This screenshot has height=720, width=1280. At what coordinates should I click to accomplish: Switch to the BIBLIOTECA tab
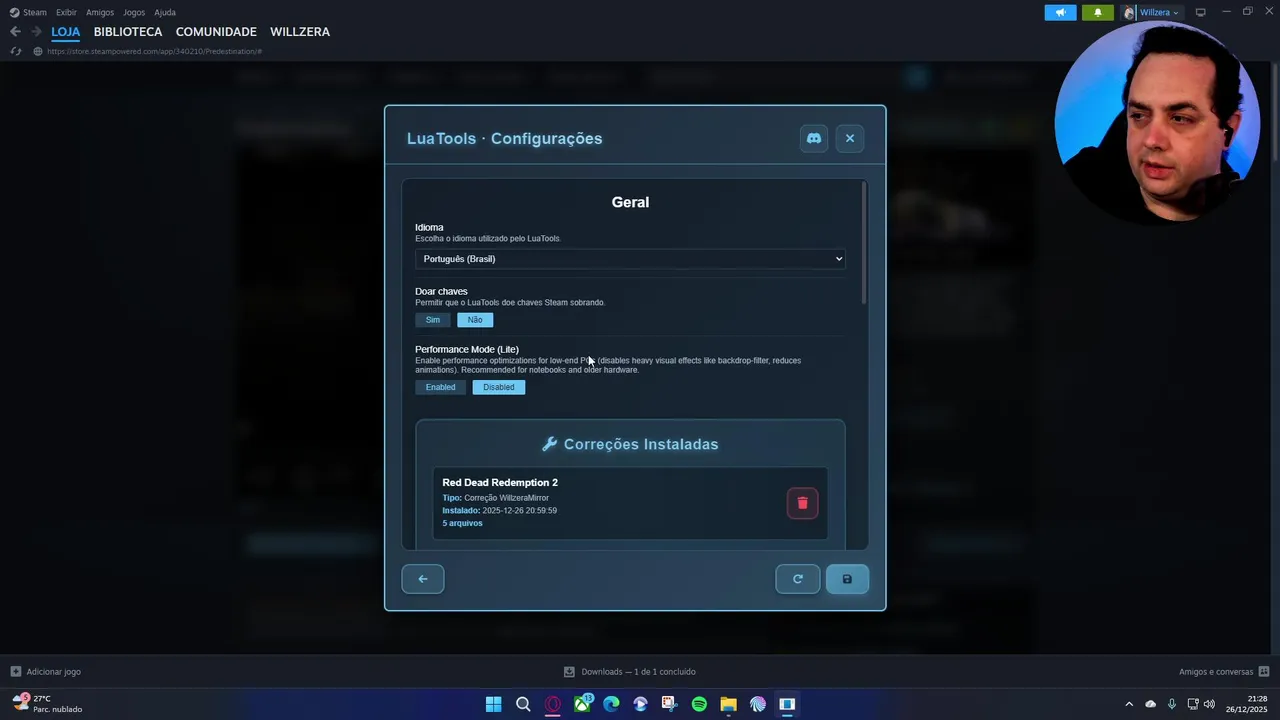(128, 32)
